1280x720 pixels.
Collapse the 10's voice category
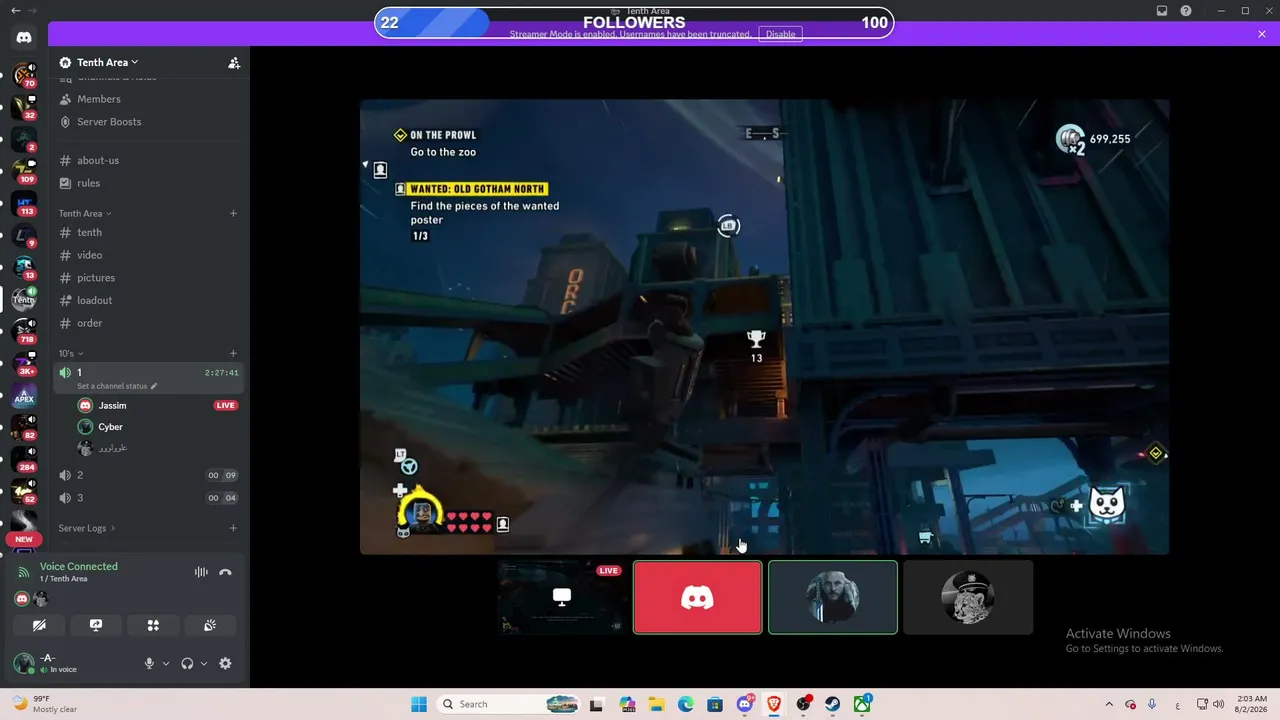click(x=70, y=353)
